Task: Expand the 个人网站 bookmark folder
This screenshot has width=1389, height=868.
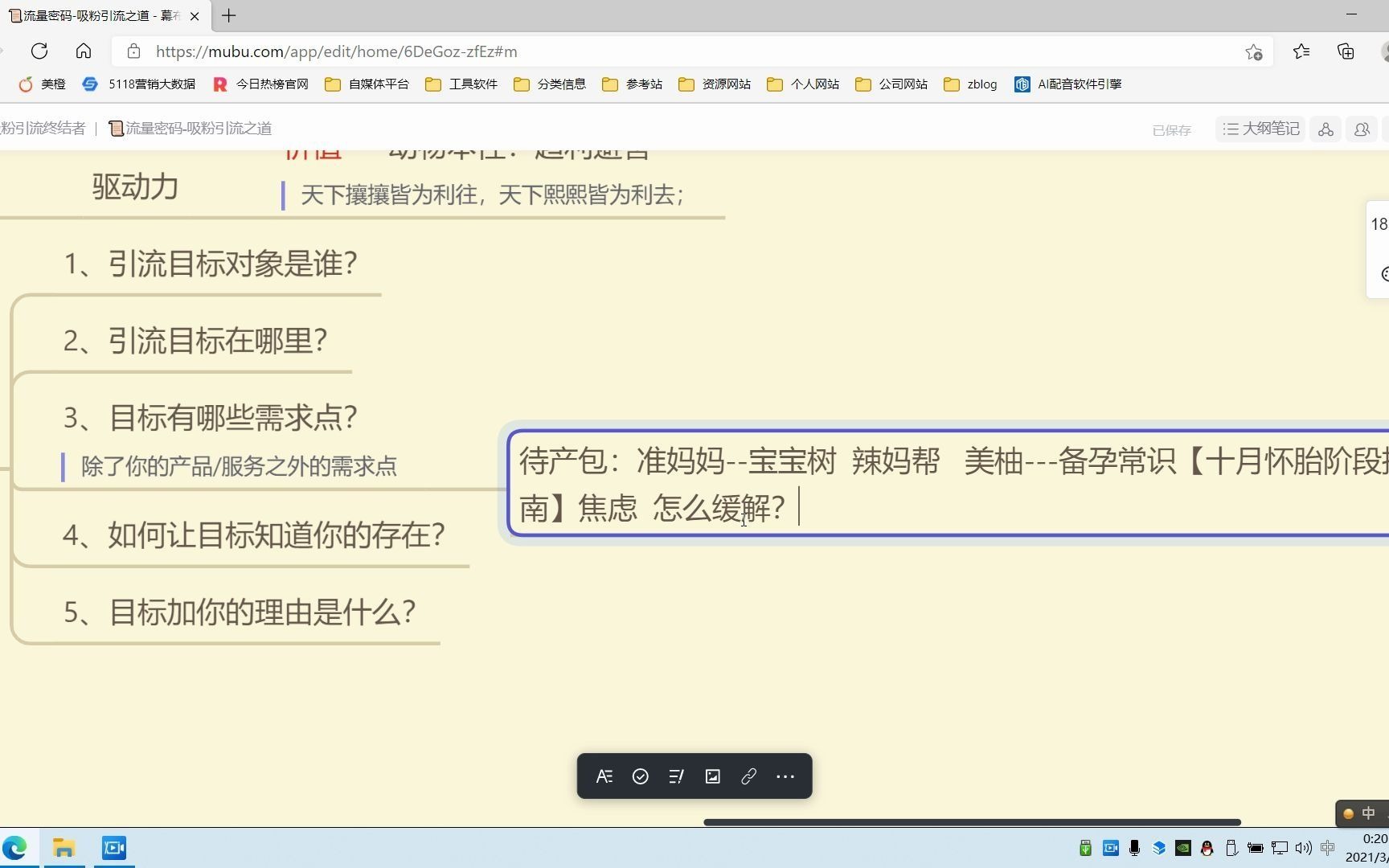Action: (x=803, y=84)
